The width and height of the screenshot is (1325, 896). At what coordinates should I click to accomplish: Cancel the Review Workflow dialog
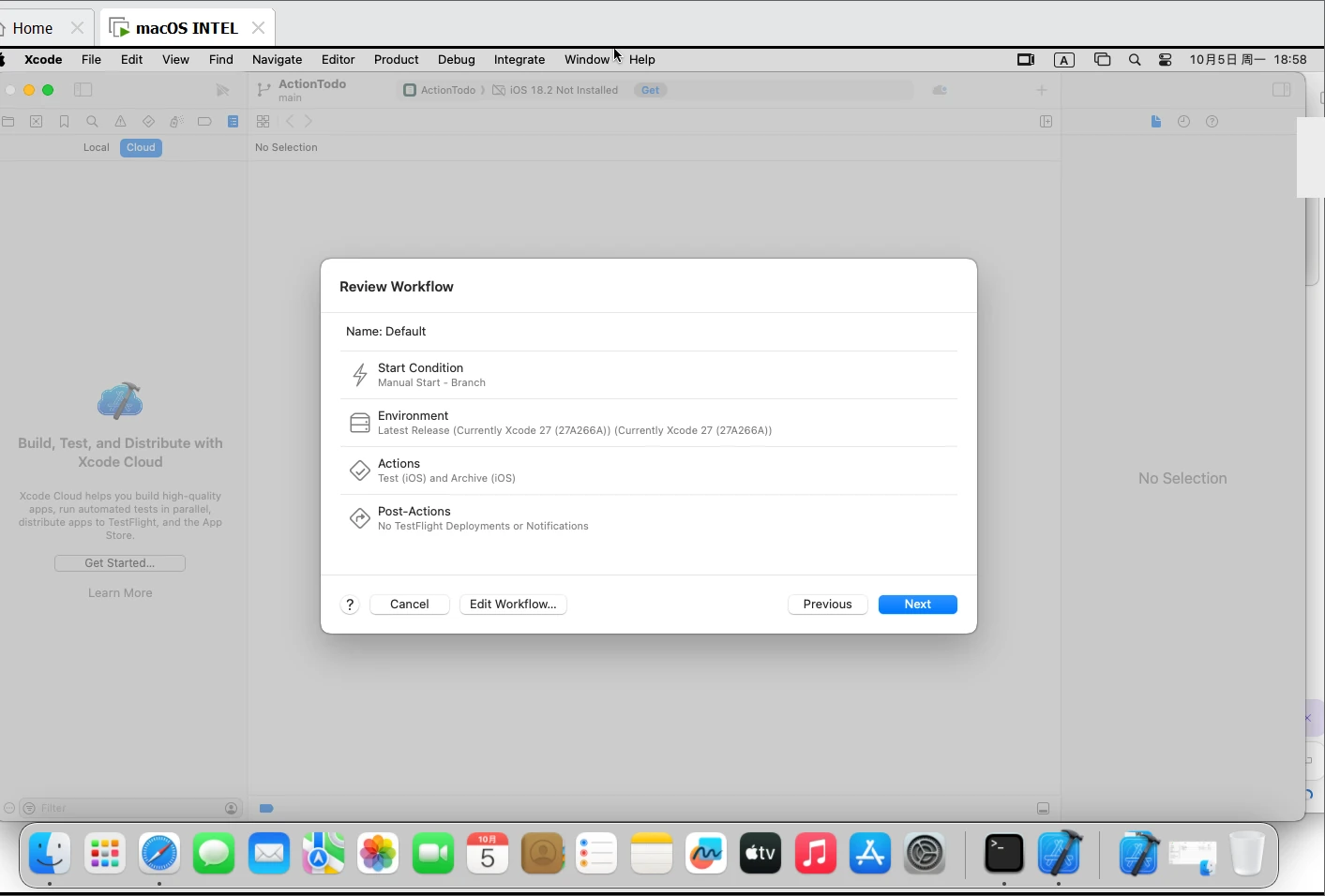tap(410, 605)
